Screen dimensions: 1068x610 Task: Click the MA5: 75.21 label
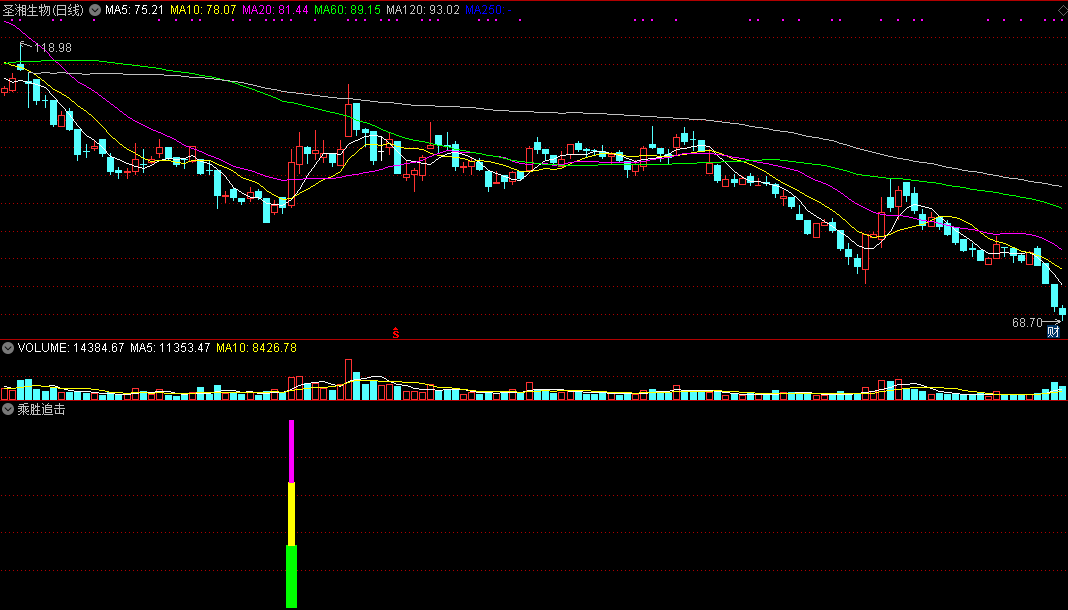pyautogui.click(x=134, y=10)
